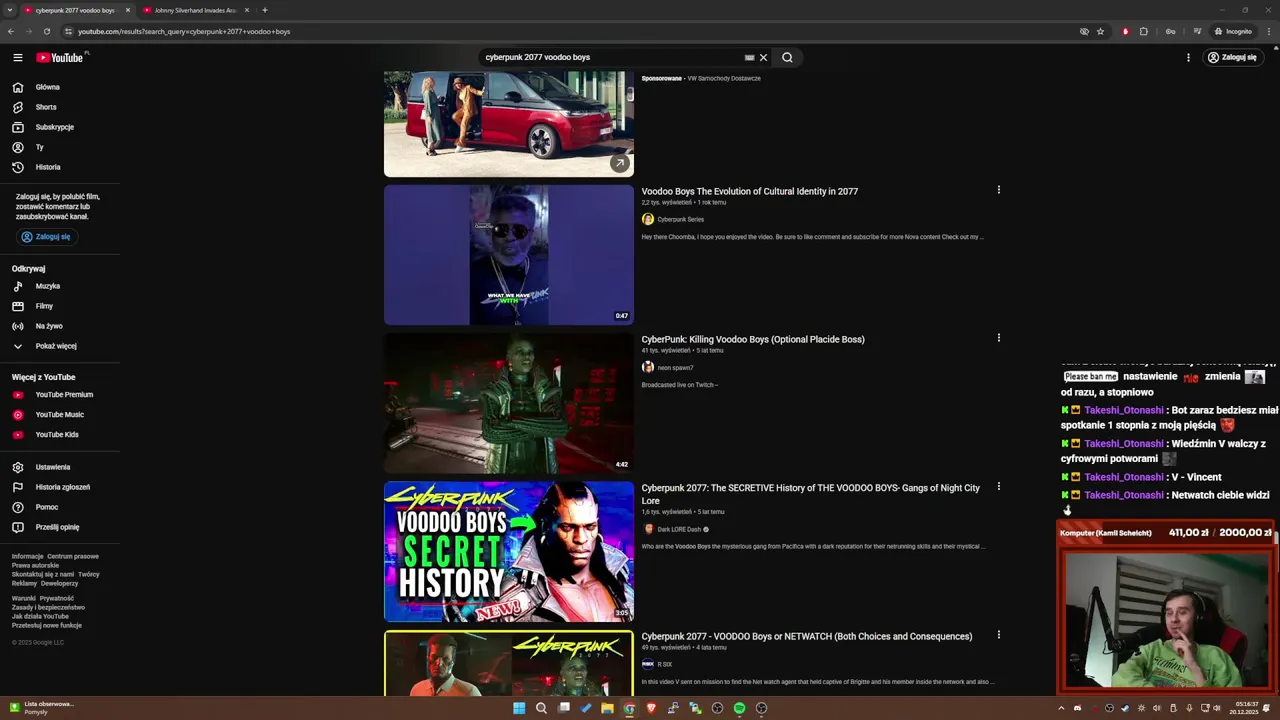Bookmark this page with star icon
The width and height of the screenshot is (1280, 720).
coord(1101,31)
